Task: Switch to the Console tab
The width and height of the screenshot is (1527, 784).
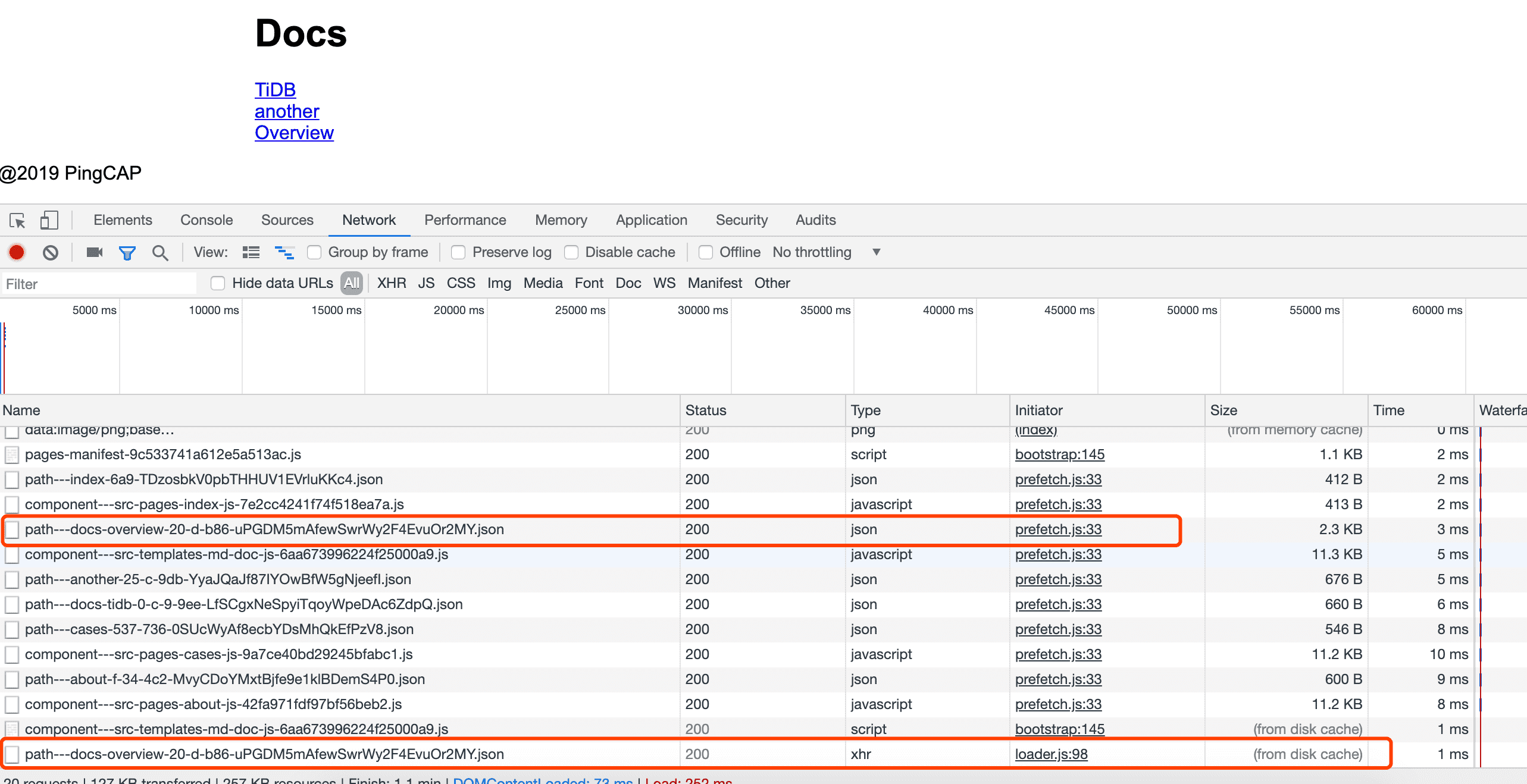Action: click(x=206, y=220)
